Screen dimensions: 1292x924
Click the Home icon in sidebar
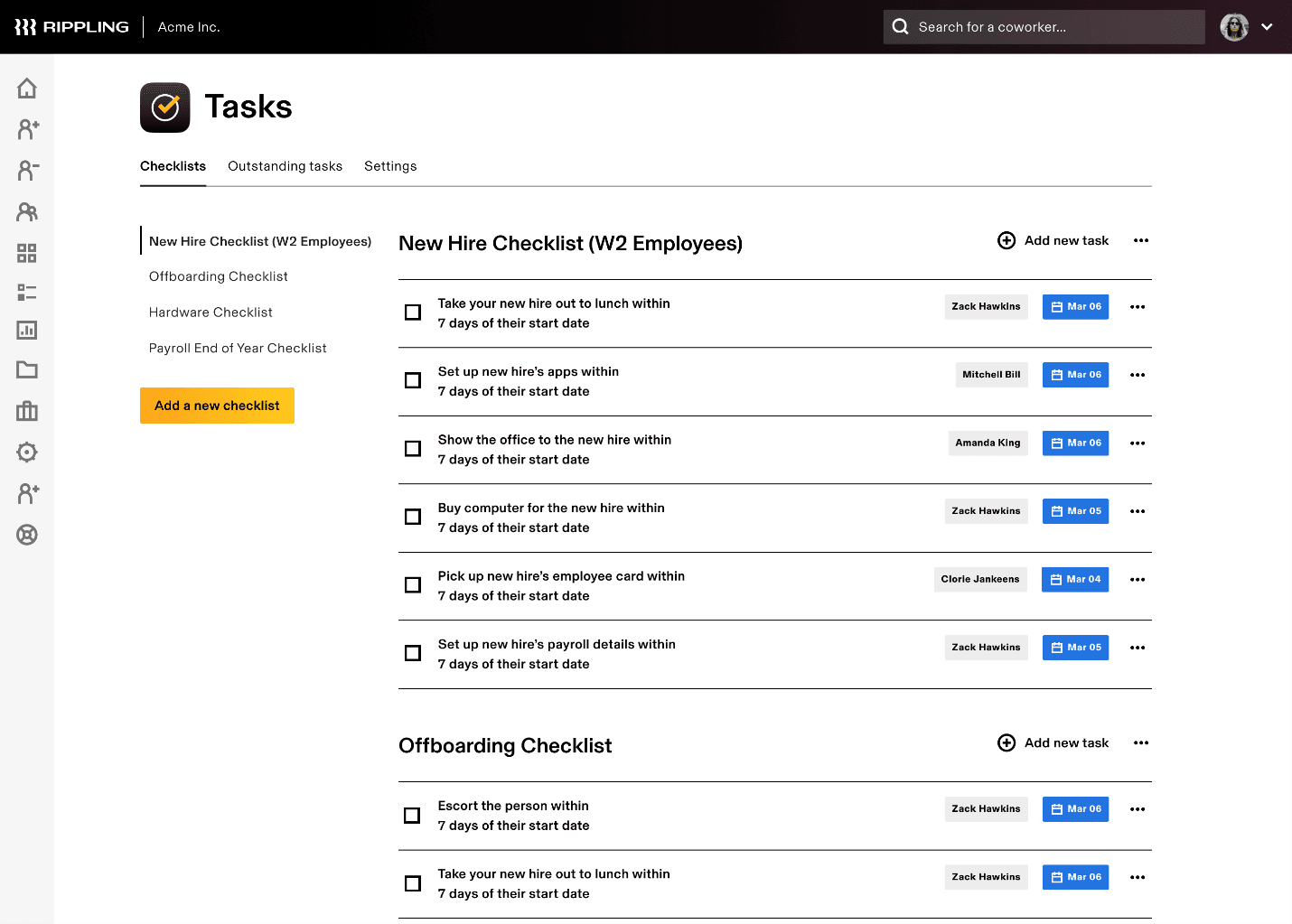point(27,89)
